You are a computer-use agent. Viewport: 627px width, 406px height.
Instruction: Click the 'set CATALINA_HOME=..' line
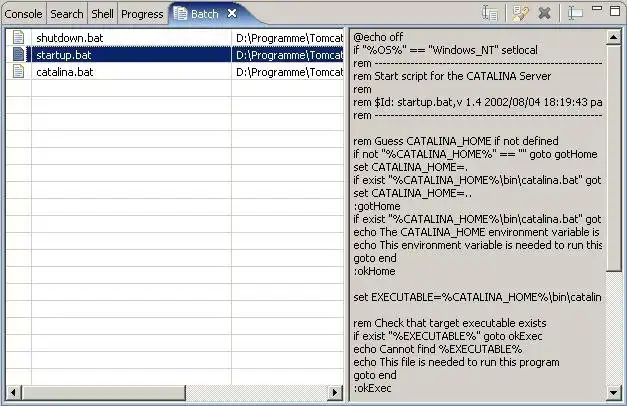pyautogui.click(x=412, y=193)
